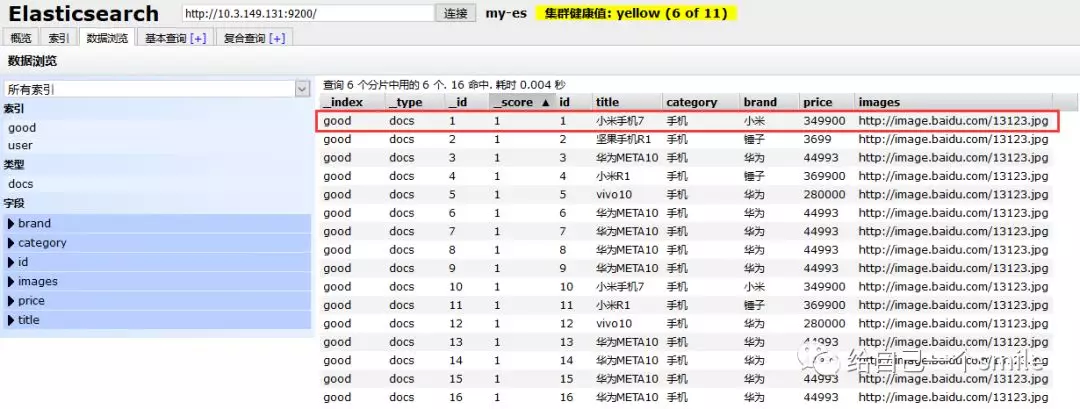Open the 所有索引 index dropdown

click(157, 89)
